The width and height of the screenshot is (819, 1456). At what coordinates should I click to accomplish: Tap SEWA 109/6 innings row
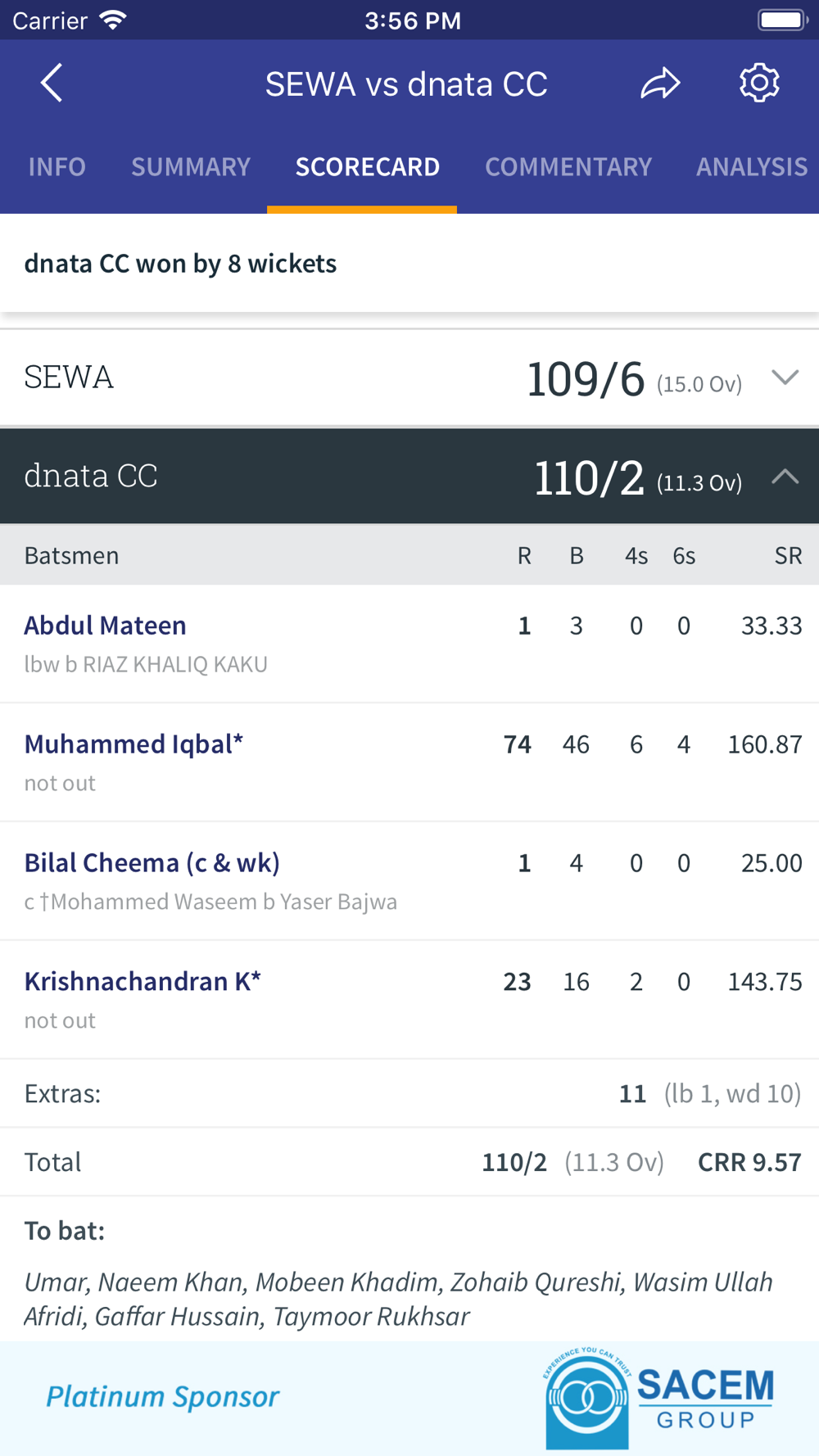click(x=409, y=378)
